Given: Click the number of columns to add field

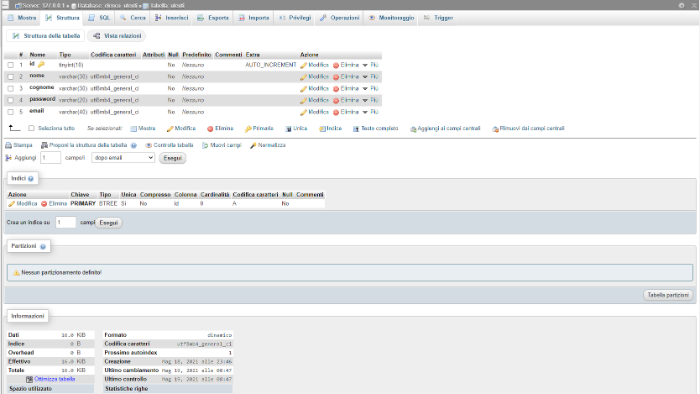Looking at the screenshot, I should pos(50,158).
